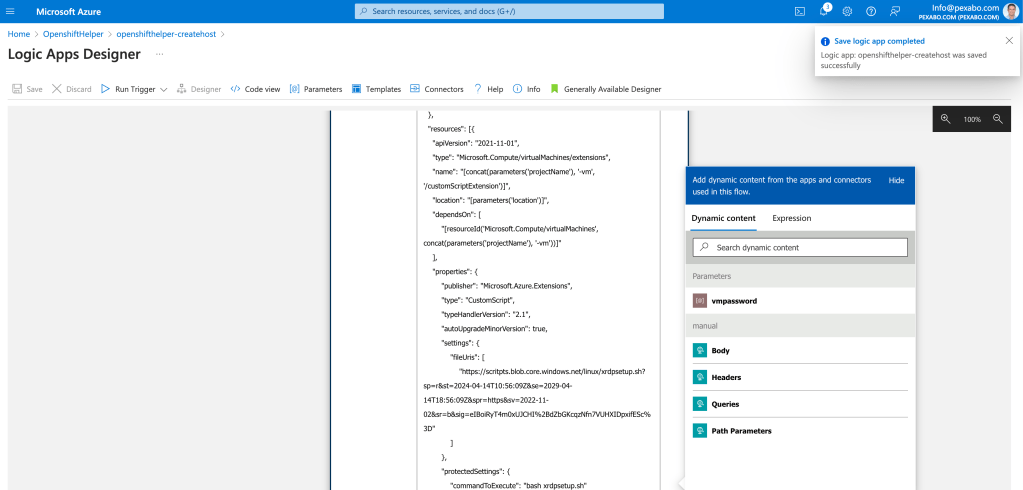The width and height of the screenshot is (1023, 490).
Task: Open the Azure portal hamburger menu
Action: [x=10, y=12]
